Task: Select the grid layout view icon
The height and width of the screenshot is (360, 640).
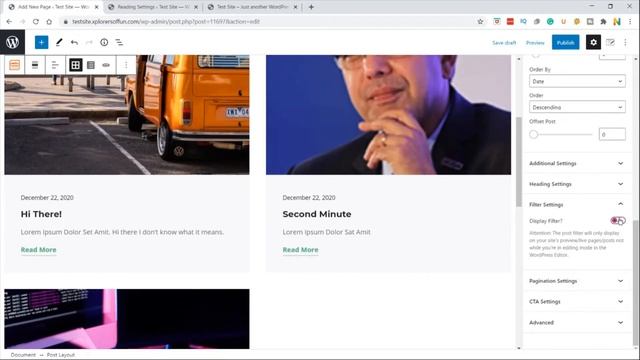Action: [76, 65]
